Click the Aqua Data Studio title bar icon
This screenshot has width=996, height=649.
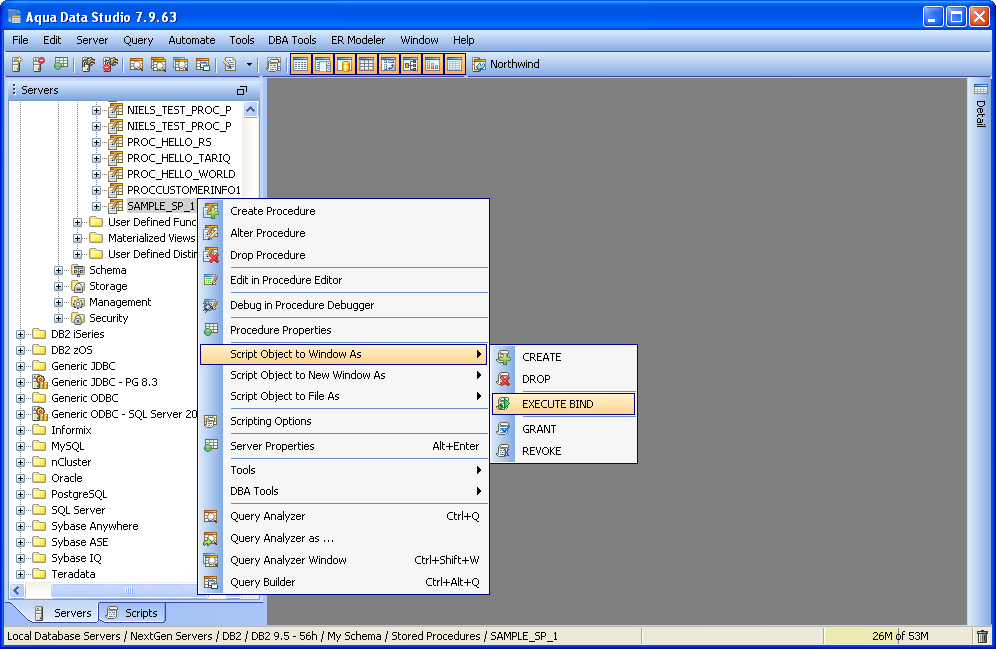(x=14, y=17)
